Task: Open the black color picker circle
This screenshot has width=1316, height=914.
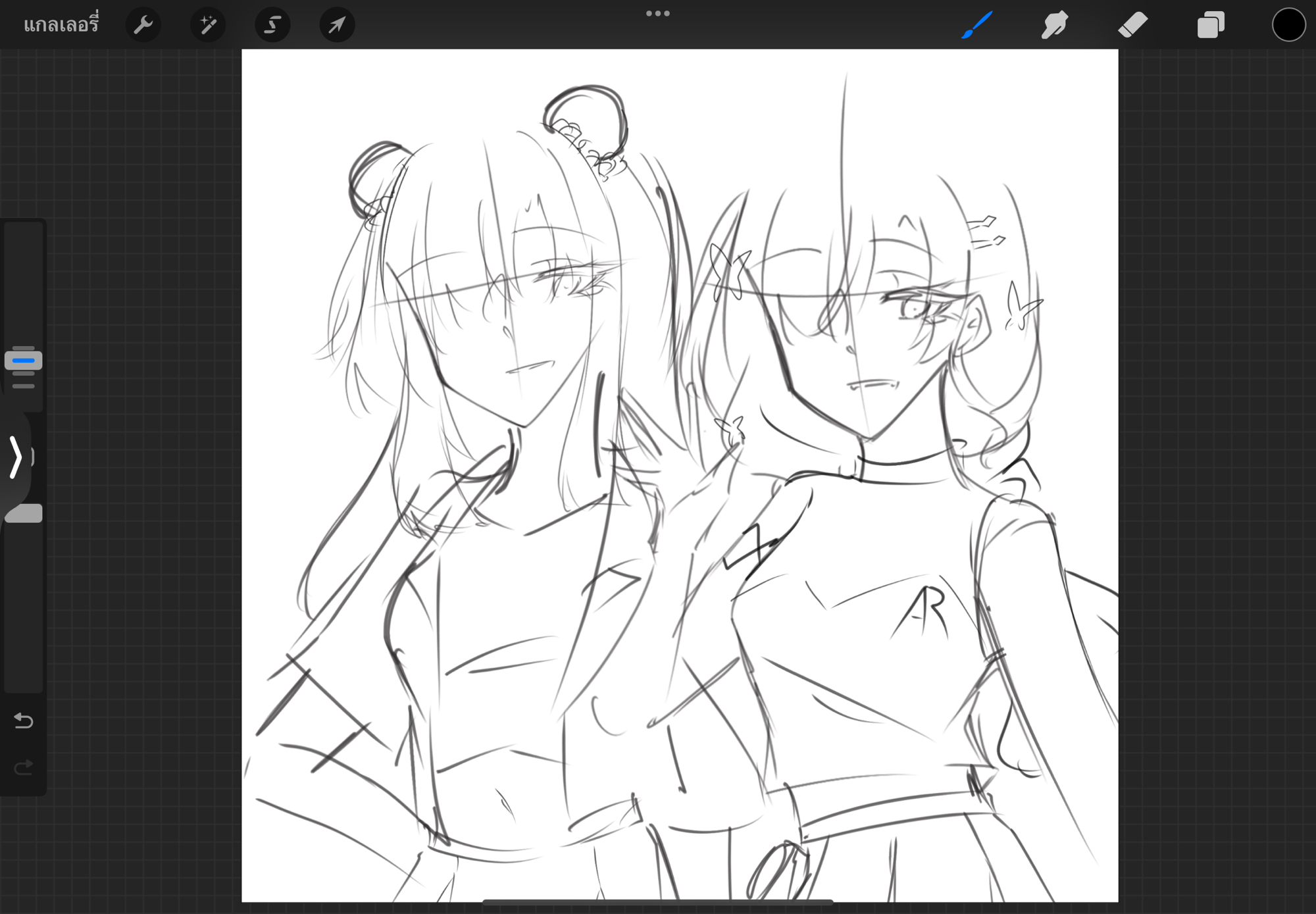Action: pyautogui.click(x=1288, y=25)
